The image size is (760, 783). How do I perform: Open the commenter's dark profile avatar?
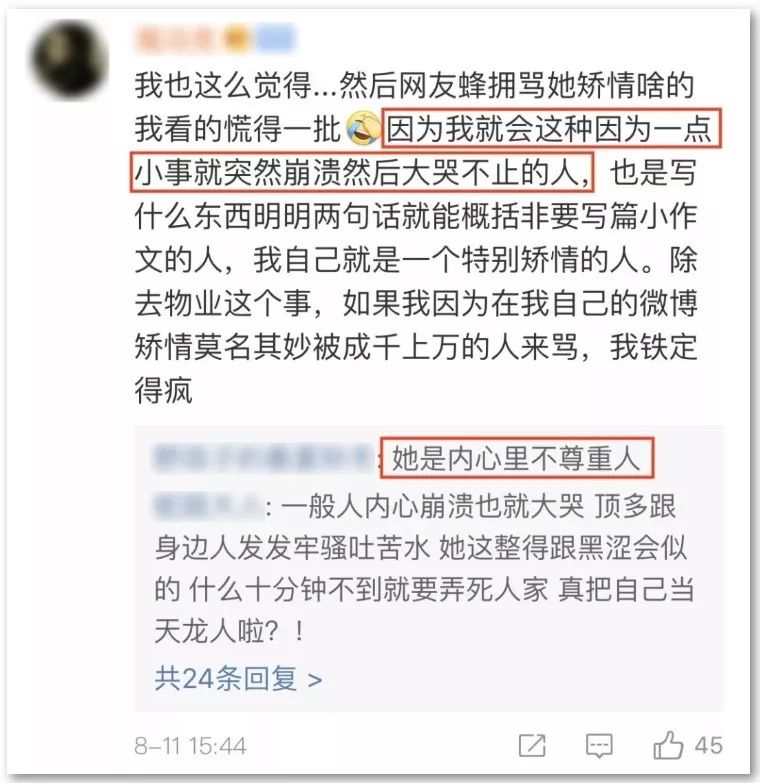70,58
